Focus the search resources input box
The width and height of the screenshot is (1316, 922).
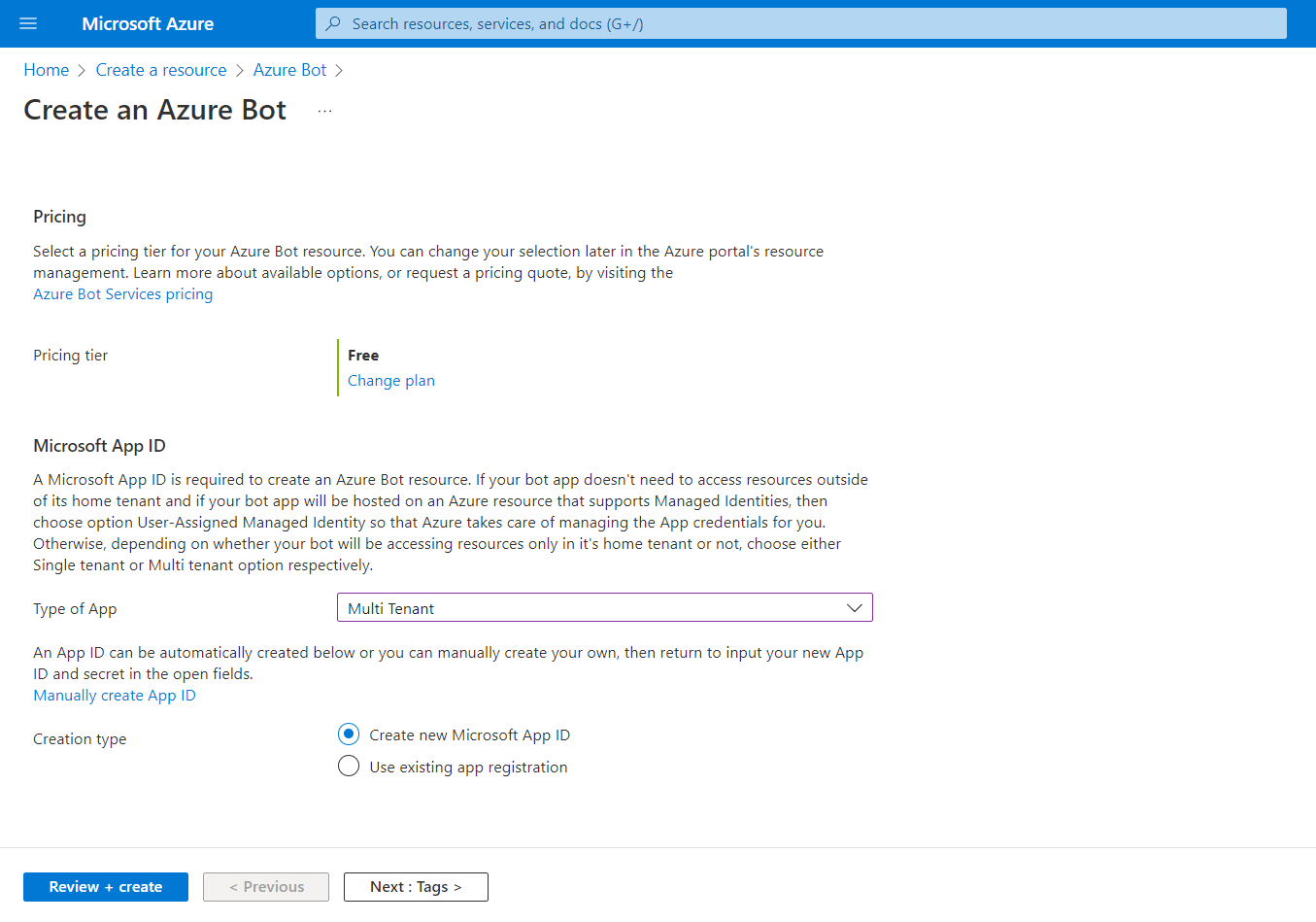click(800, 23)
